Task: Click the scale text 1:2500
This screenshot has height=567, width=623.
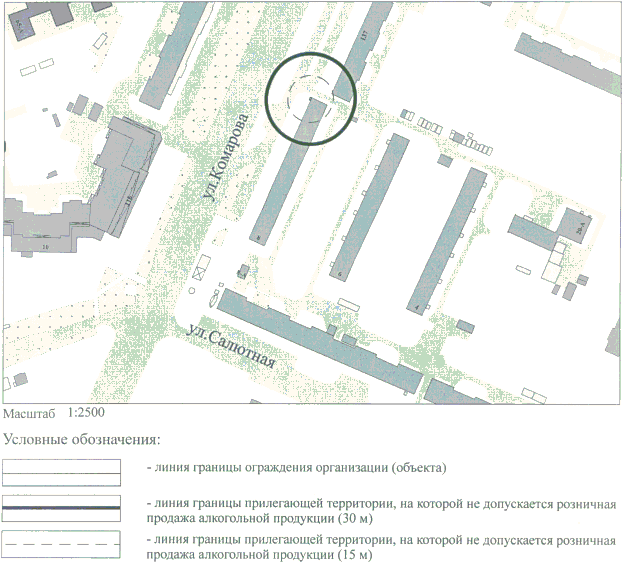Action: (x=85, y=411)
